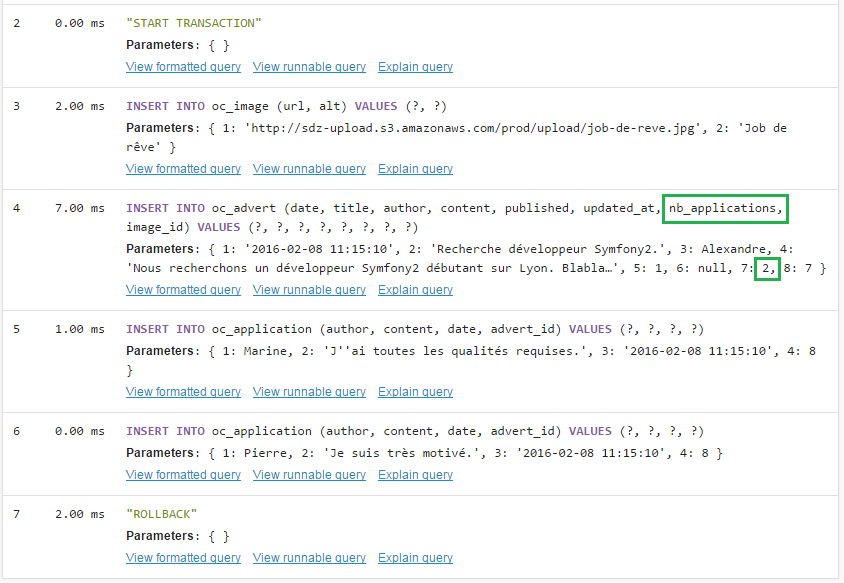The width and height of the screenshot is (844, 583).
Task: View formatted query for oc_image insert
Action: coord(183,168)
